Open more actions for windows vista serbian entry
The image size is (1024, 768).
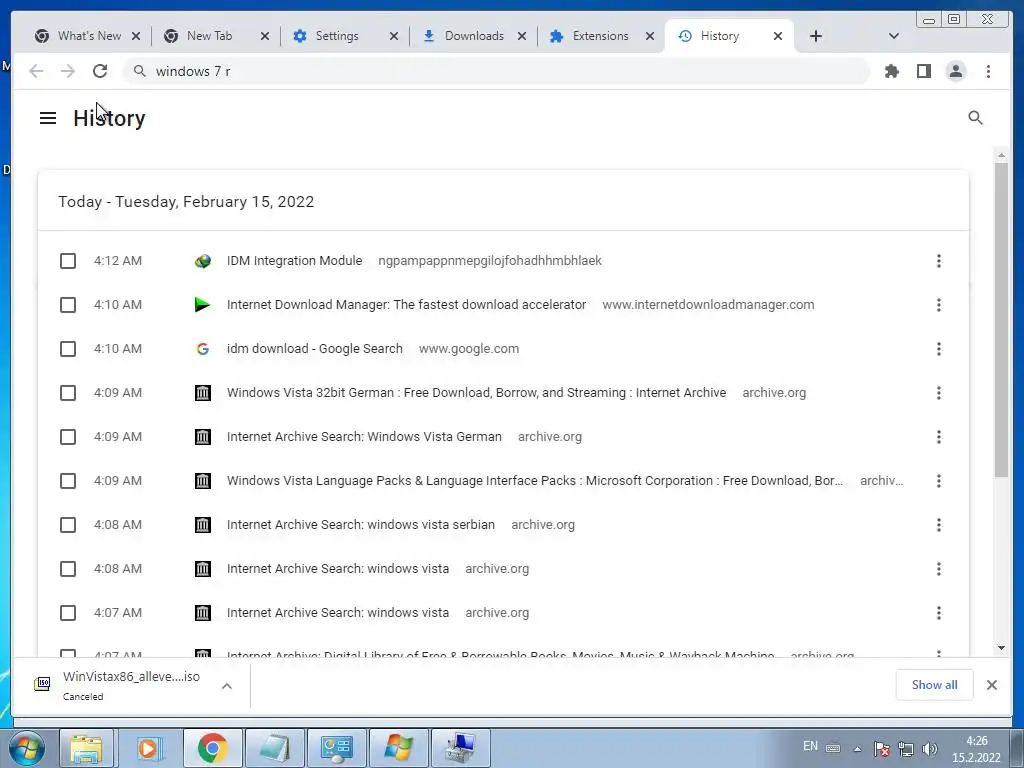click(x=938, y=525)
